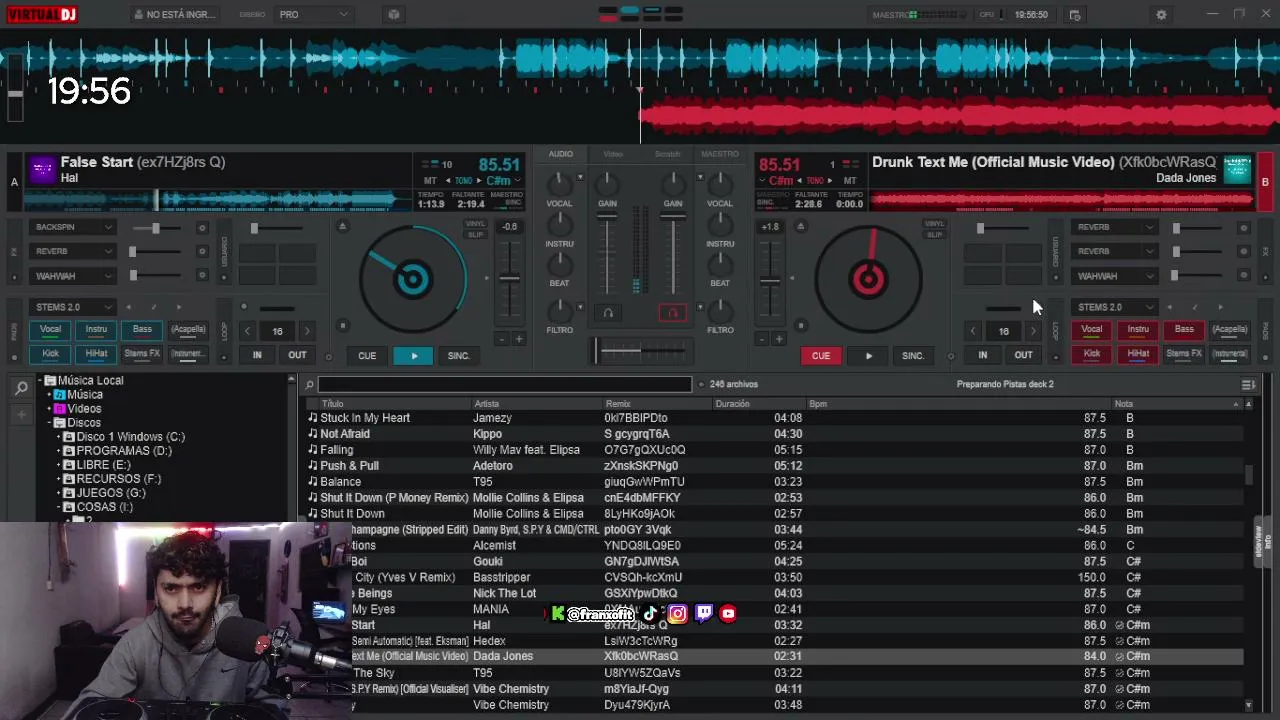Toggle the Bass stem pad on deck A
Image resolution: width=1280 pixels, height=720 pixels.
(x=142, y=329)
